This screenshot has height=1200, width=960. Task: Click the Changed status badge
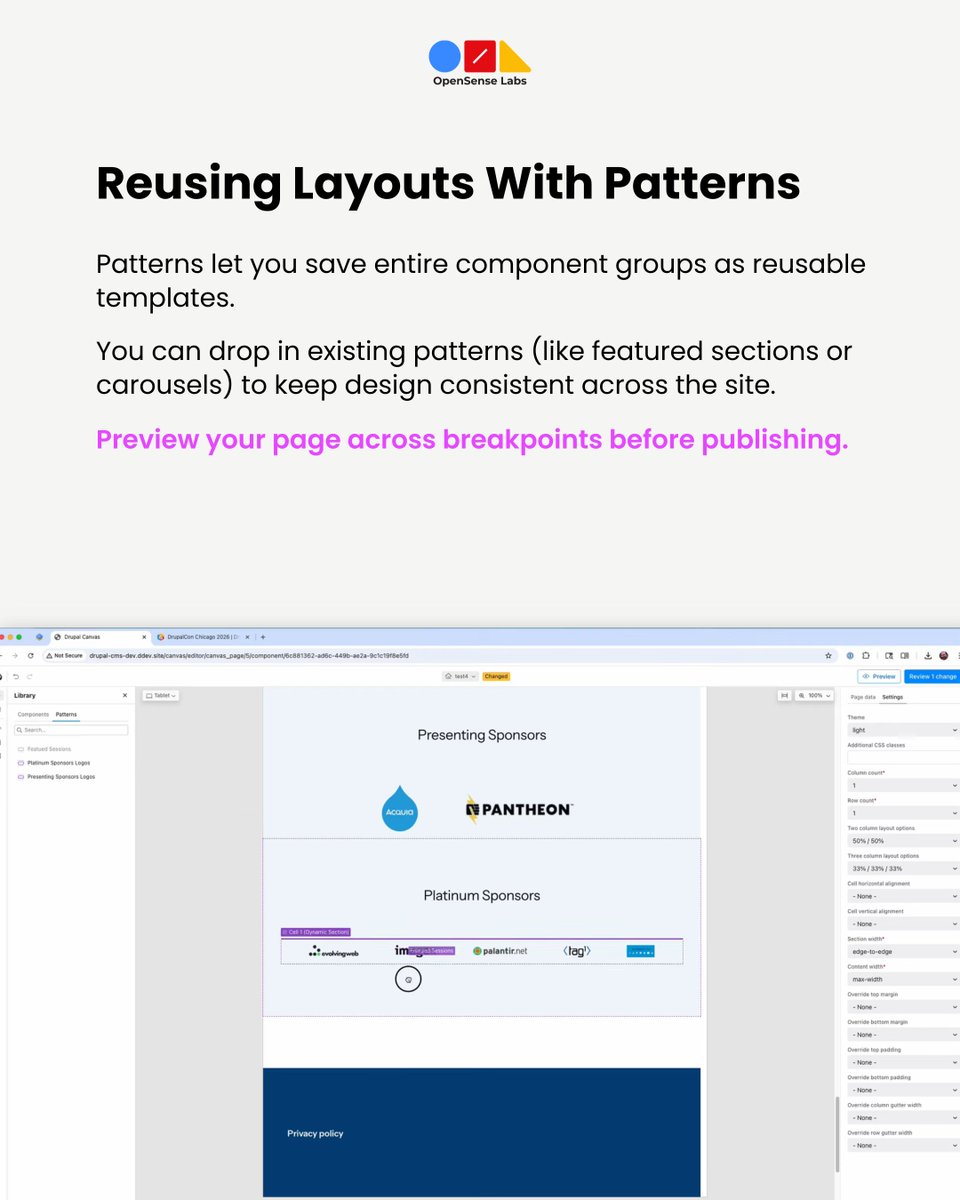[496, 676]
